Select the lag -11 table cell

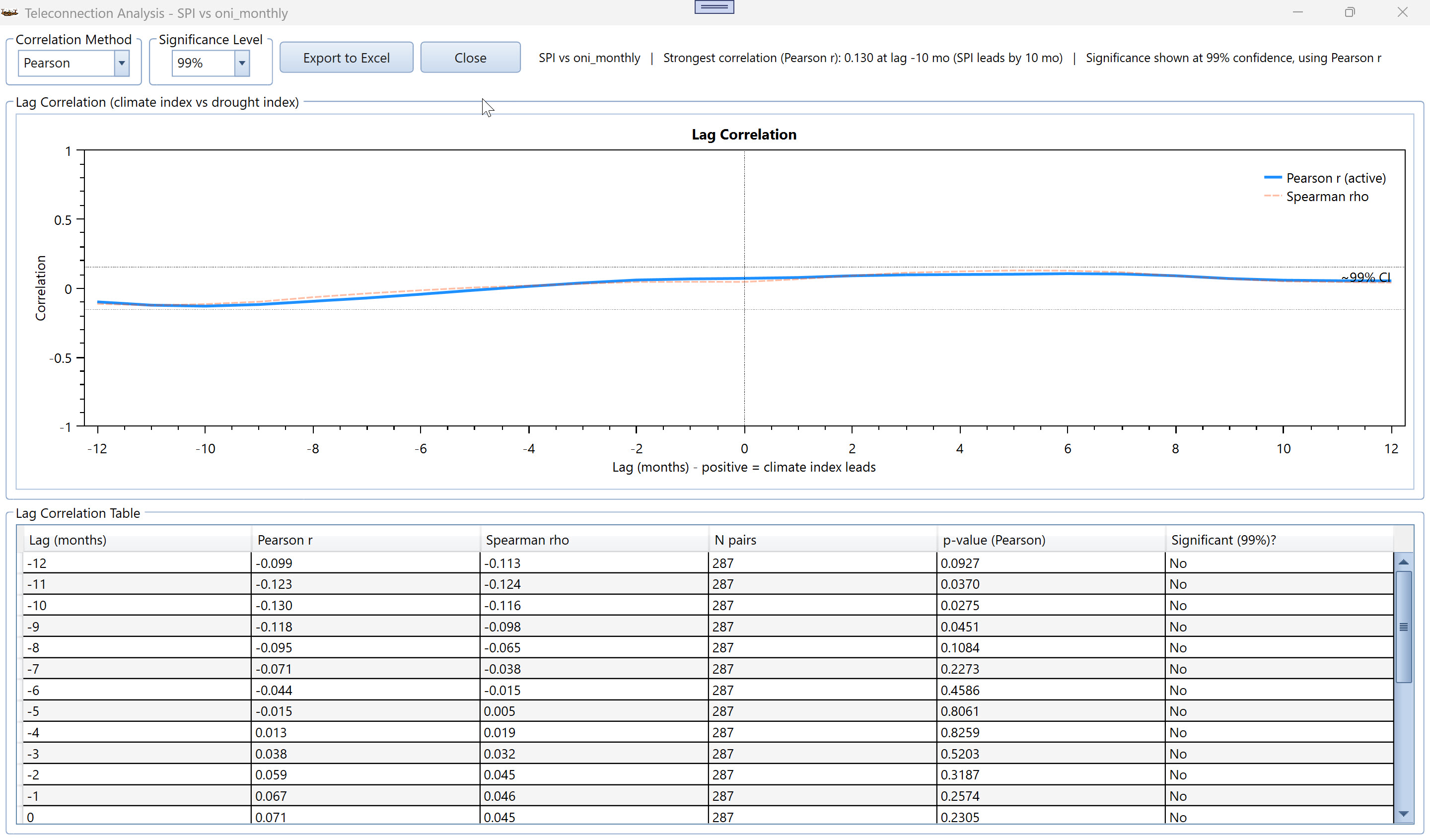[x=137, y=583]
